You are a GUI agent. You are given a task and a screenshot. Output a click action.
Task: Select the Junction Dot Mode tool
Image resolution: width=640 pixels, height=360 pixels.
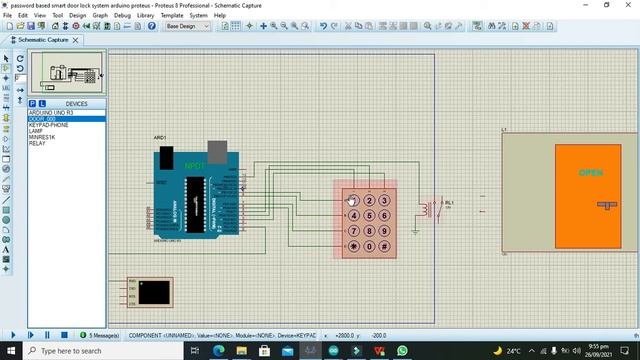6,78
